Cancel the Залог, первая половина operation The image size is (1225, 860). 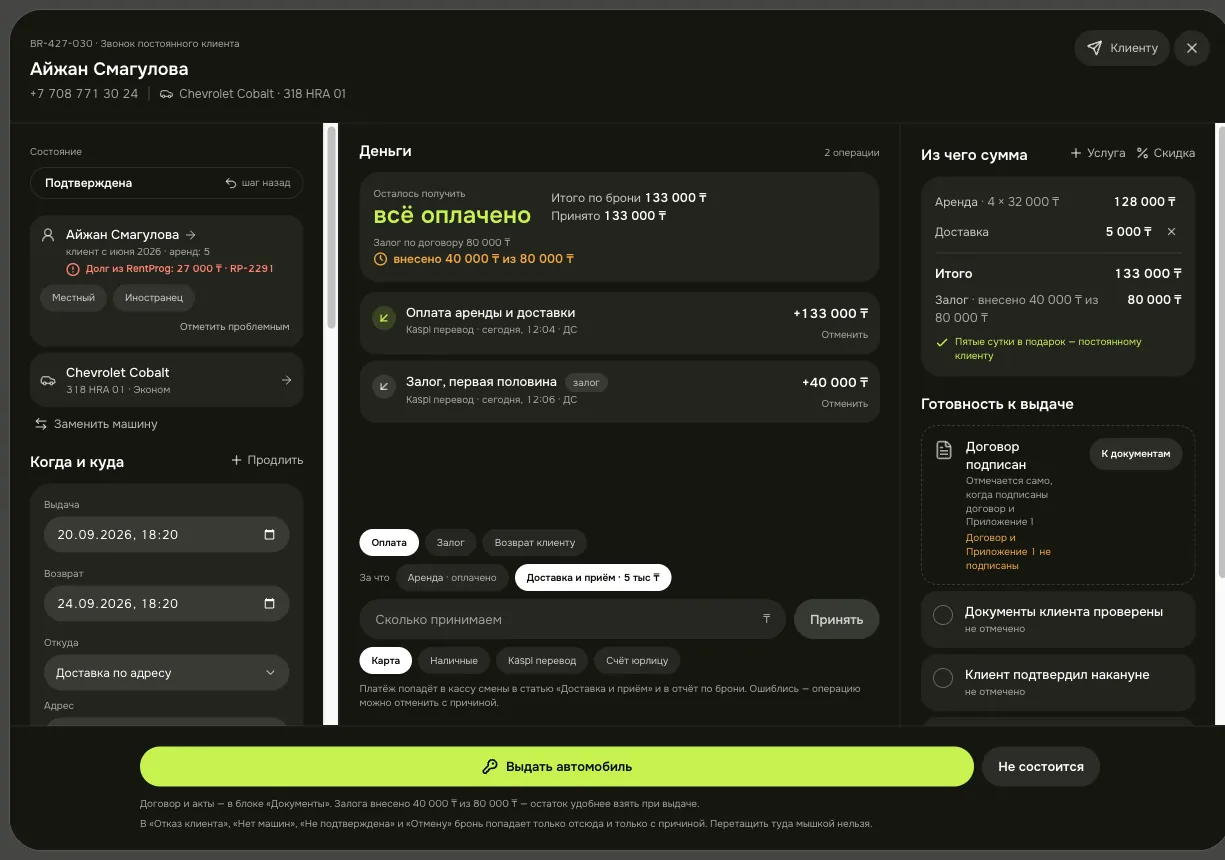coord(845,404)
